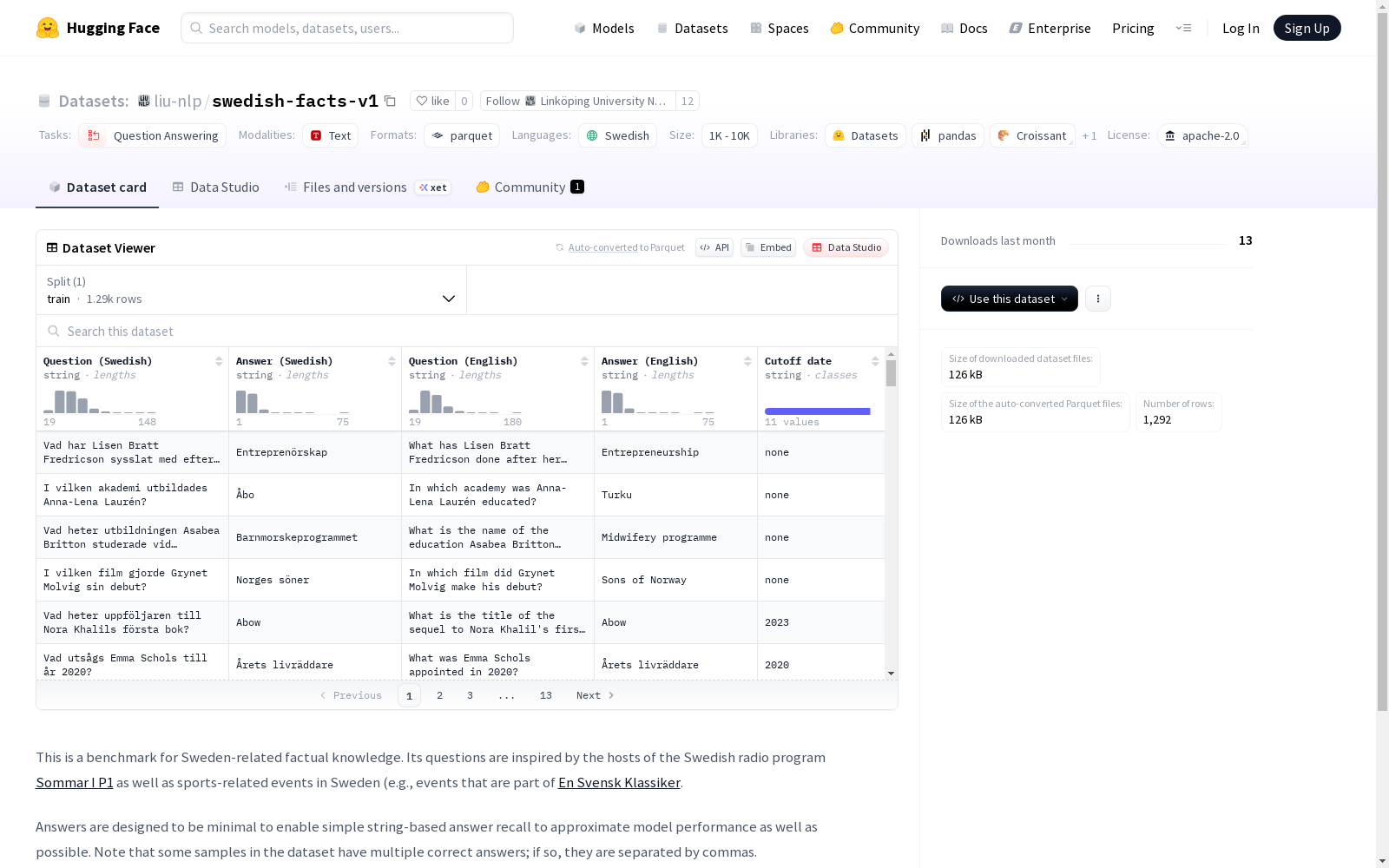This screenshot has height=868, width=1389.
Task: Click the 1K - 10K size tag
Action: click(x=729, y=135)
